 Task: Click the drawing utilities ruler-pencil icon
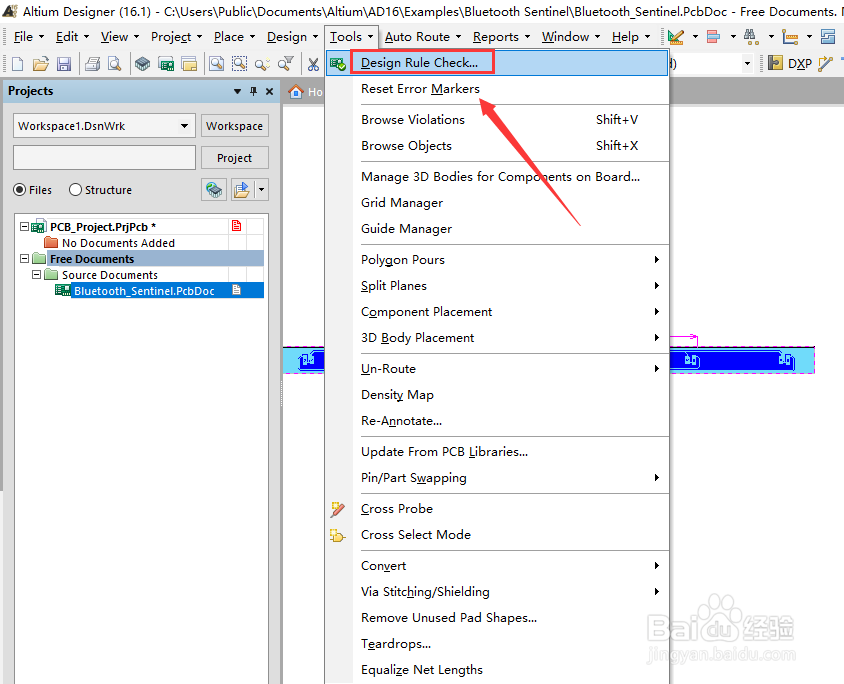pos(676,37)
